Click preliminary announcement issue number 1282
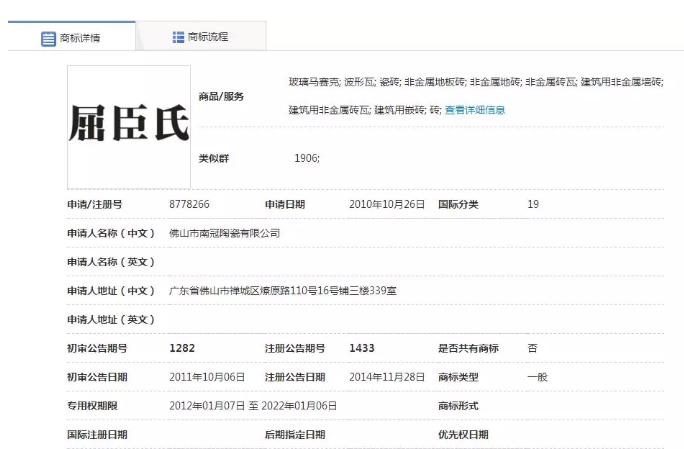 [x=181, y=348]
